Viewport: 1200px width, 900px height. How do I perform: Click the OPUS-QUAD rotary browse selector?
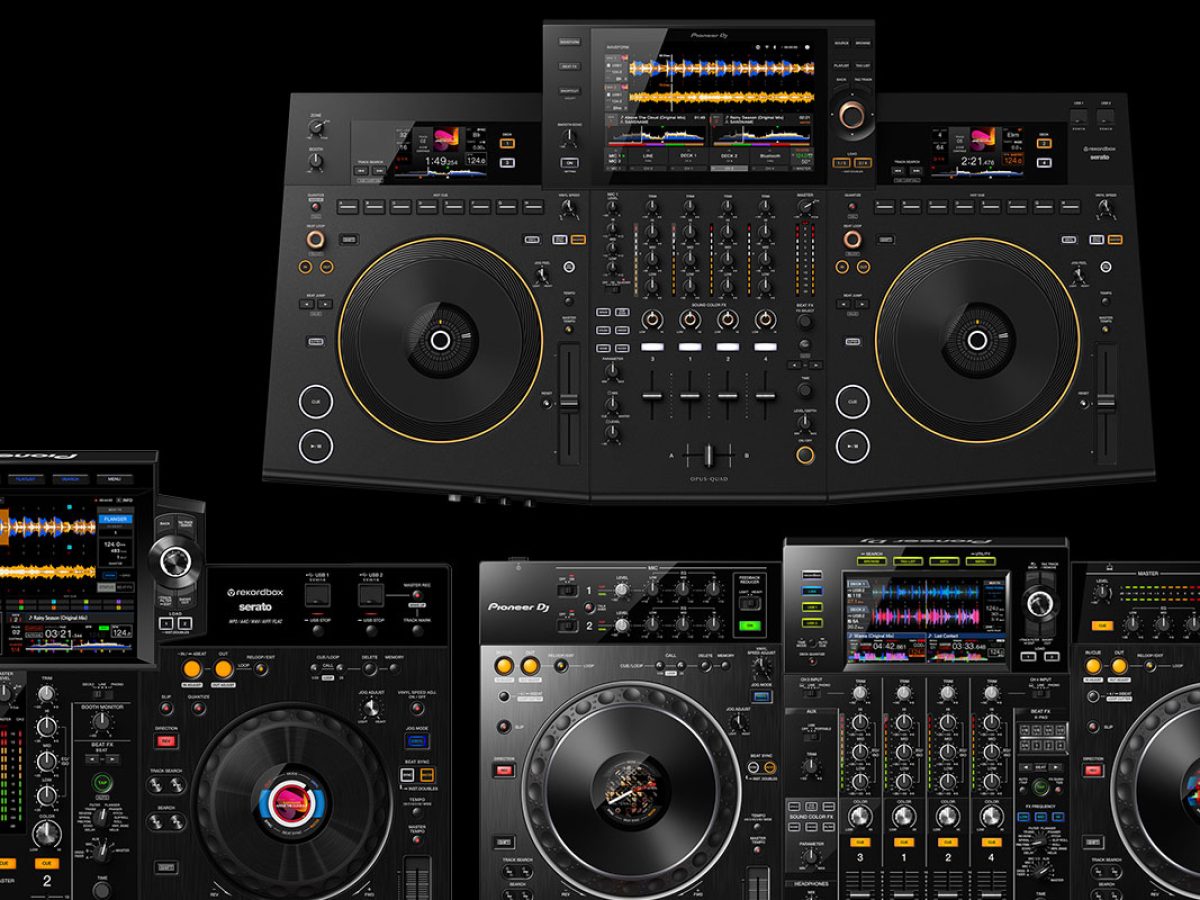tap(852, 116)
